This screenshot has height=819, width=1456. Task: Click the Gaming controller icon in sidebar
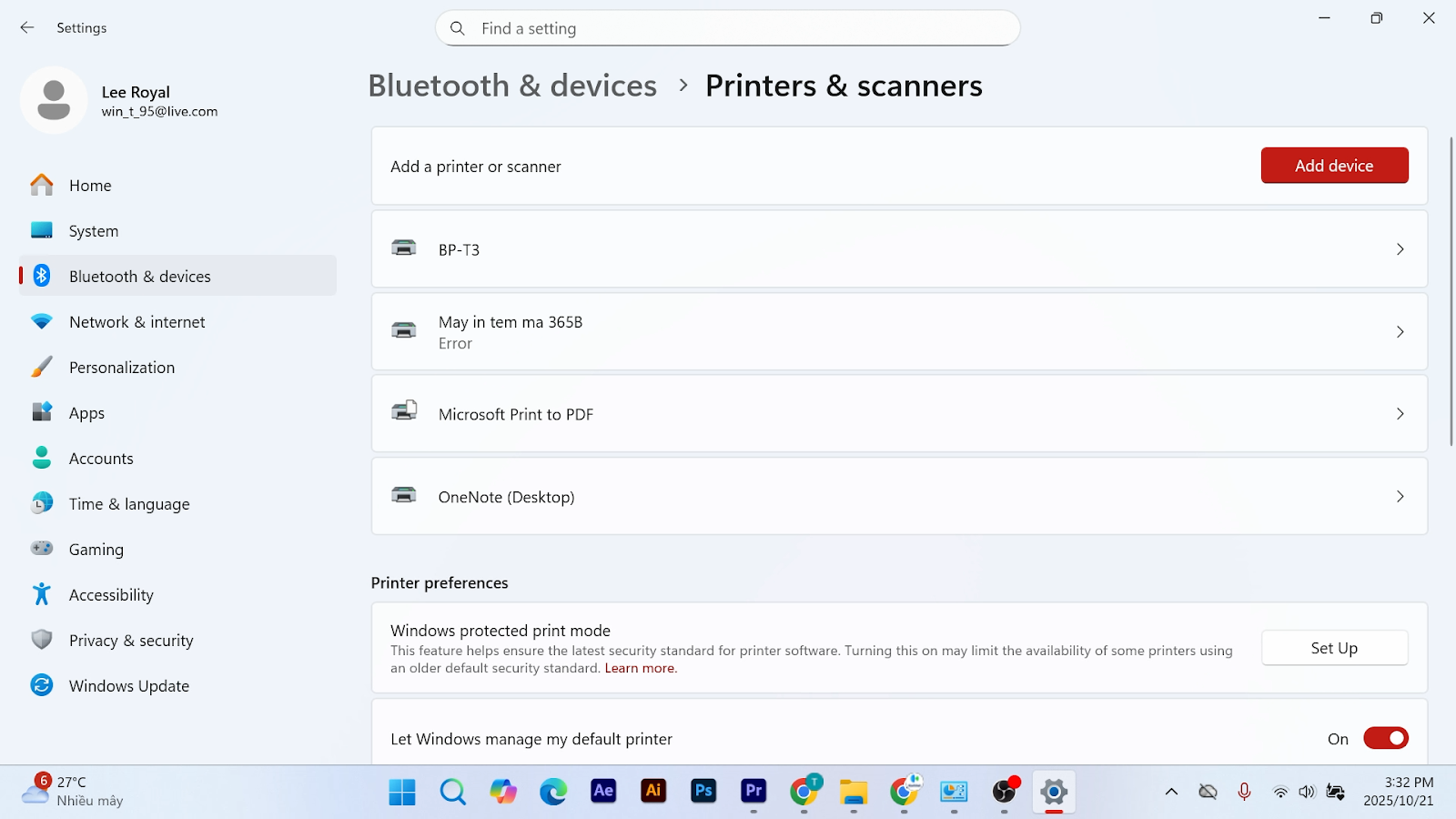point(42,548)
